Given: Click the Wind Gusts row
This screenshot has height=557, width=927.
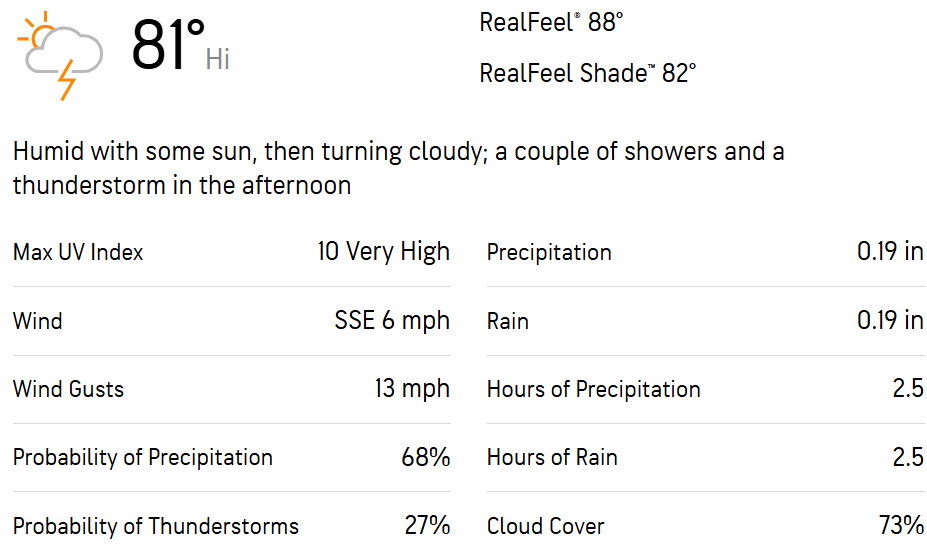Looking at the screenshot, I should (x=232, y=389).
